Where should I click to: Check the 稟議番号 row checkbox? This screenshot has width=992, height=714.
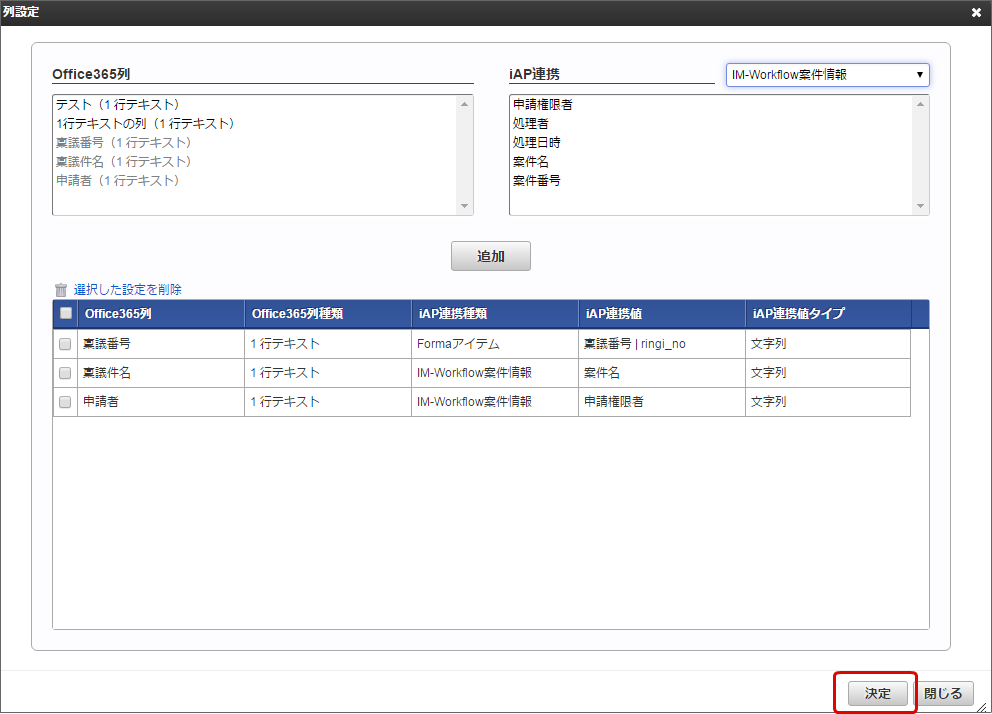[x=65, y=344]
